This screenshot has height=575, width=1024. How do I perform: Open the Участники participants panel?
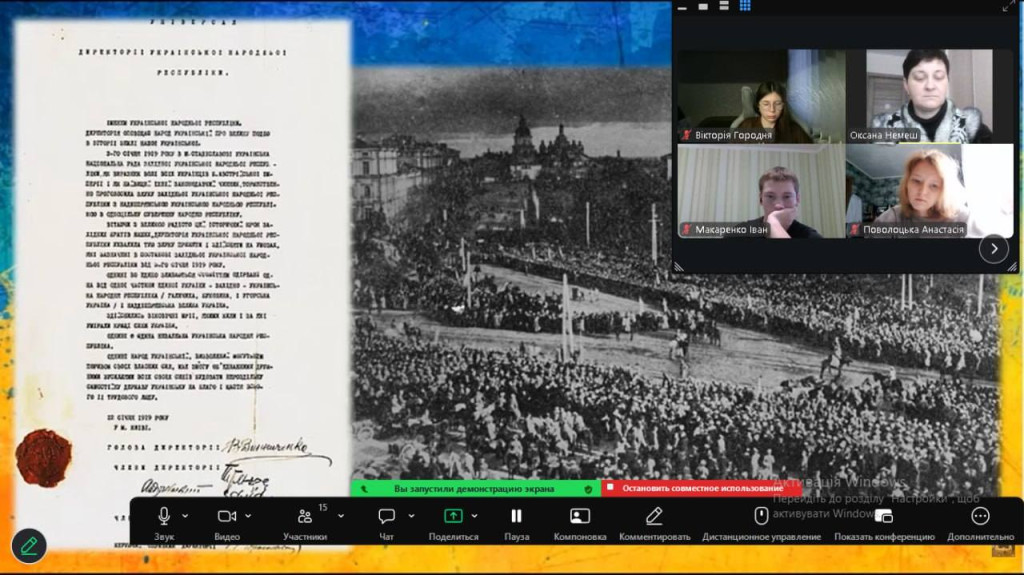pyautogui.click(x=305, y=518)
